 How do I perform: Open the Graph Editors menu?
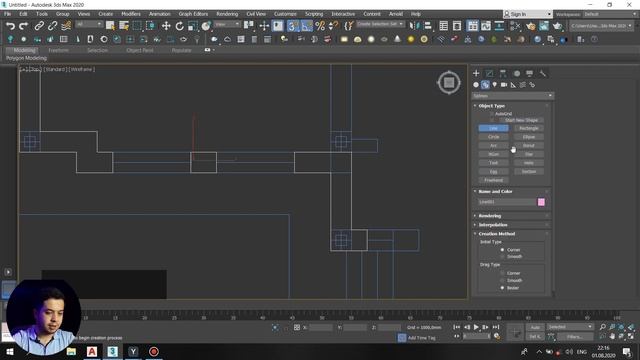pos(193,14)
